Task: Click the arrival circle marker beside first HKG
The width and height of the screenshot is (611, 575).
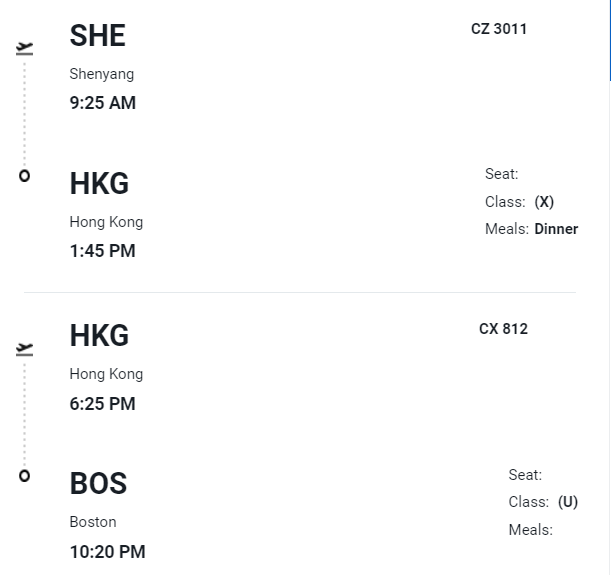Action: (x=24, y=175)
